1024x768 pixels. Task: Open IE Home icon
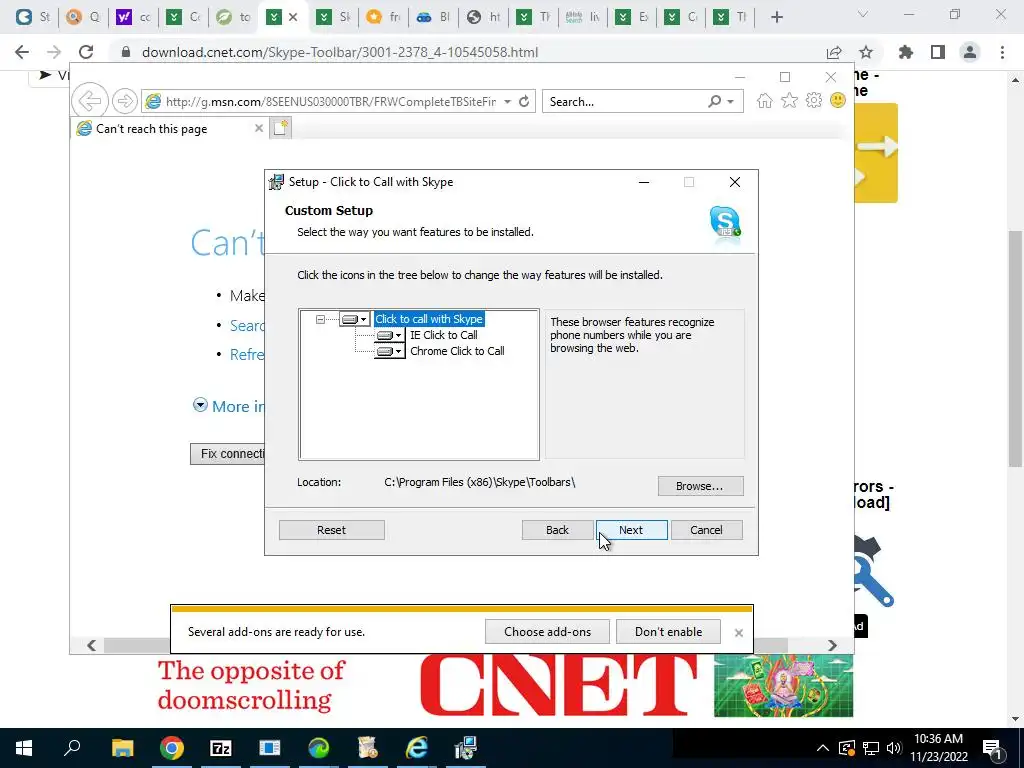765,101
